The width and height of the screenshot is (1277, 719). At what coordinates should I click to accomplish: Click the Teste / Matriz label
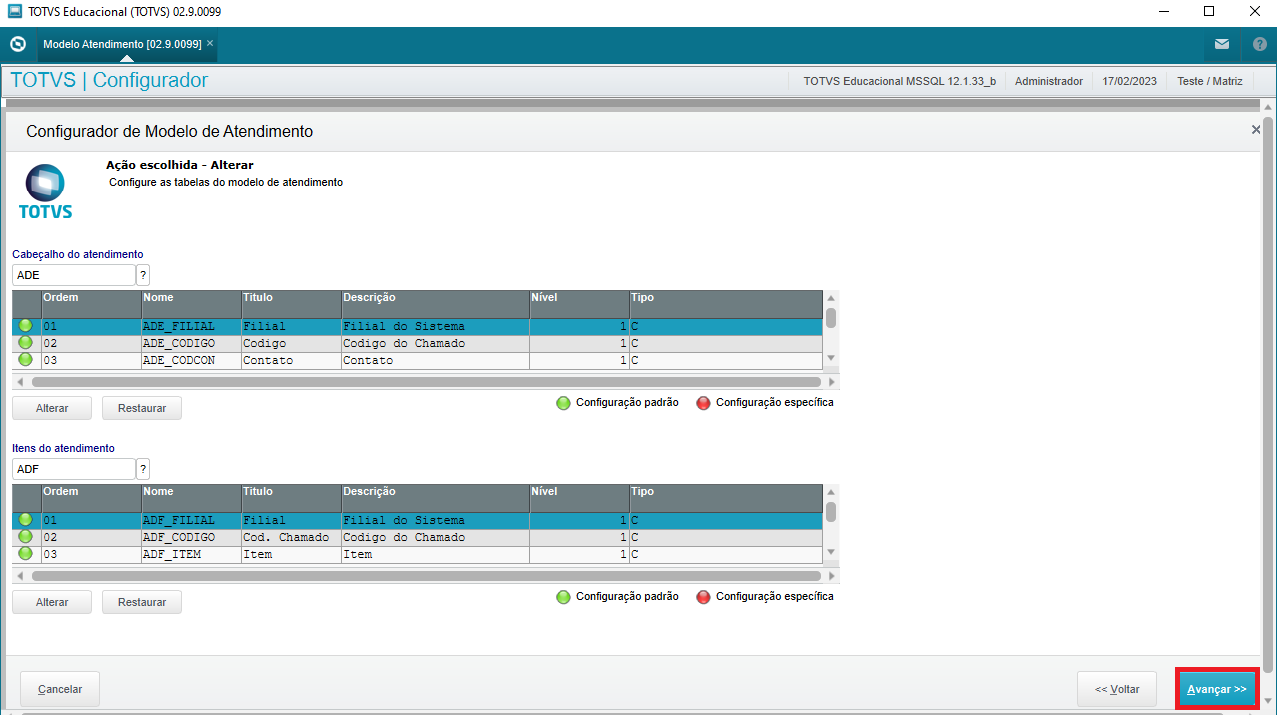coord(1210,81)
